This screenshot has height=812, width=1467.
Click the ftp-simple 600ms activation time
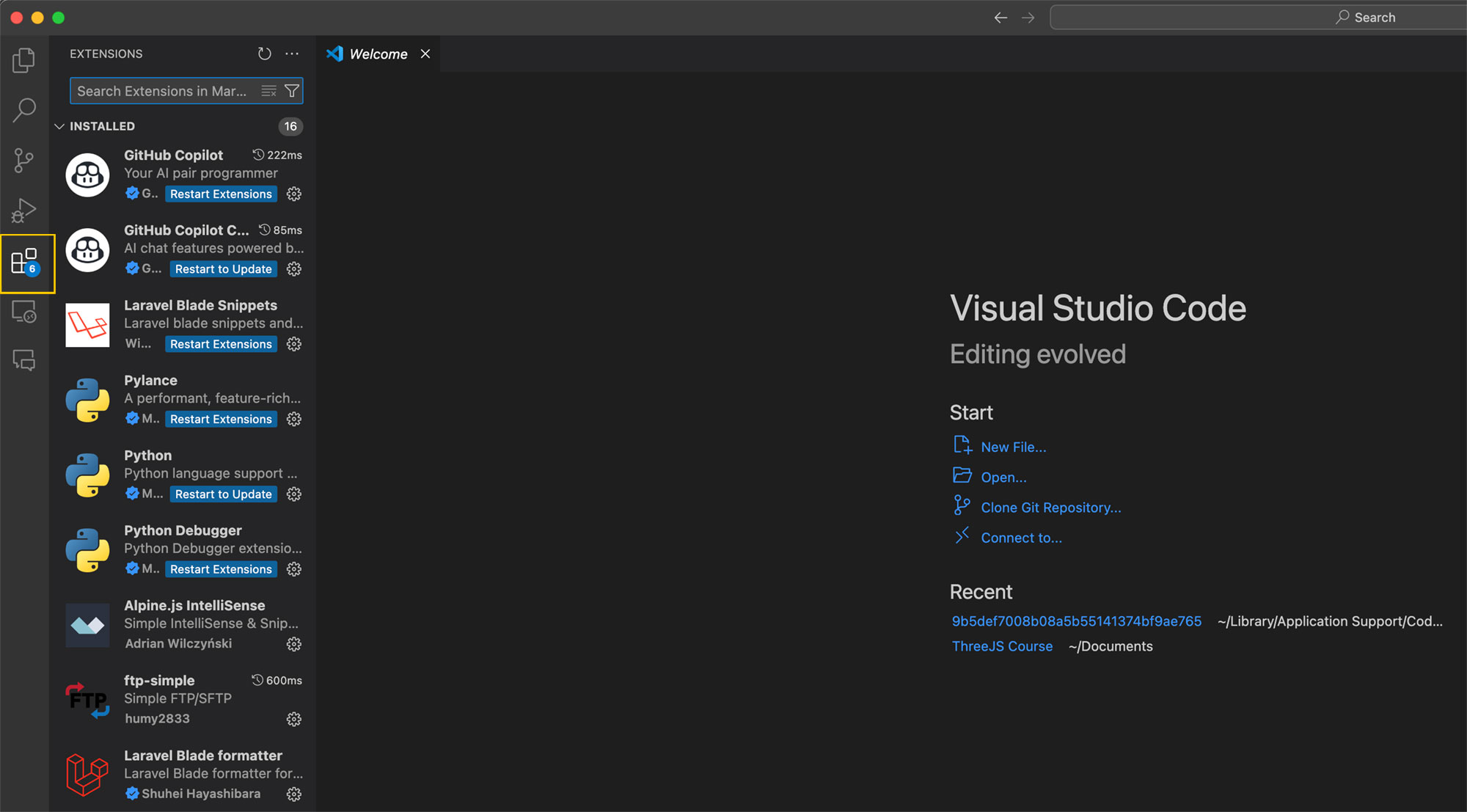click(x=277, y=681)
